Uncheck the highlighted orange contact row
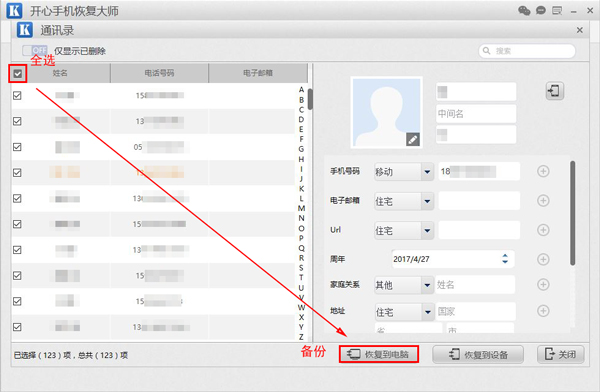 click(17, 173)
